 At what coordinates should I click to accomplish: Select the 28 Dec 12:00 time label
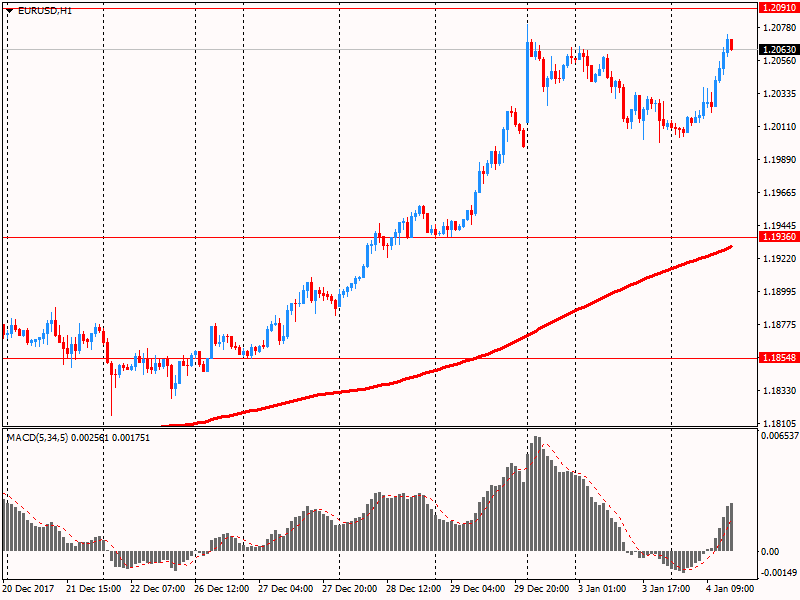coord(413,589)
